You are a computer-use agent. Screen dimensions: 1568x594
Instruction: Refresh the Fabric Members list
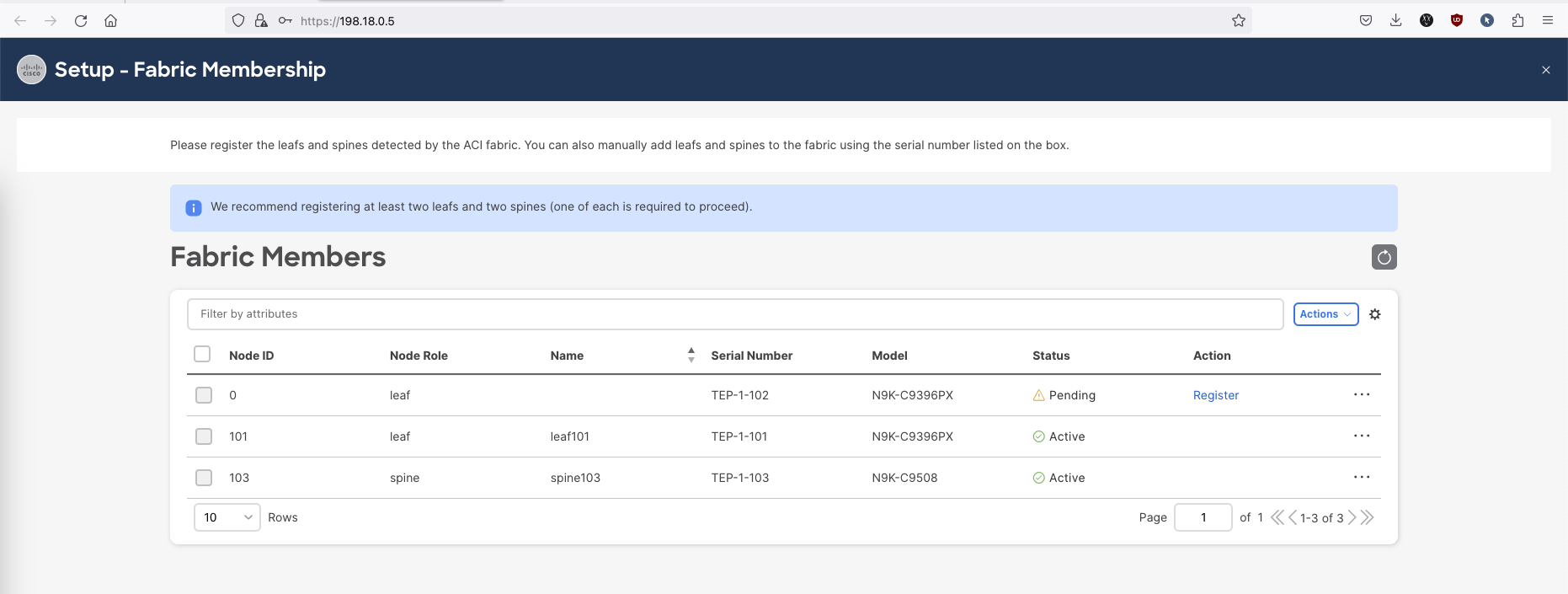[1384, 257]
